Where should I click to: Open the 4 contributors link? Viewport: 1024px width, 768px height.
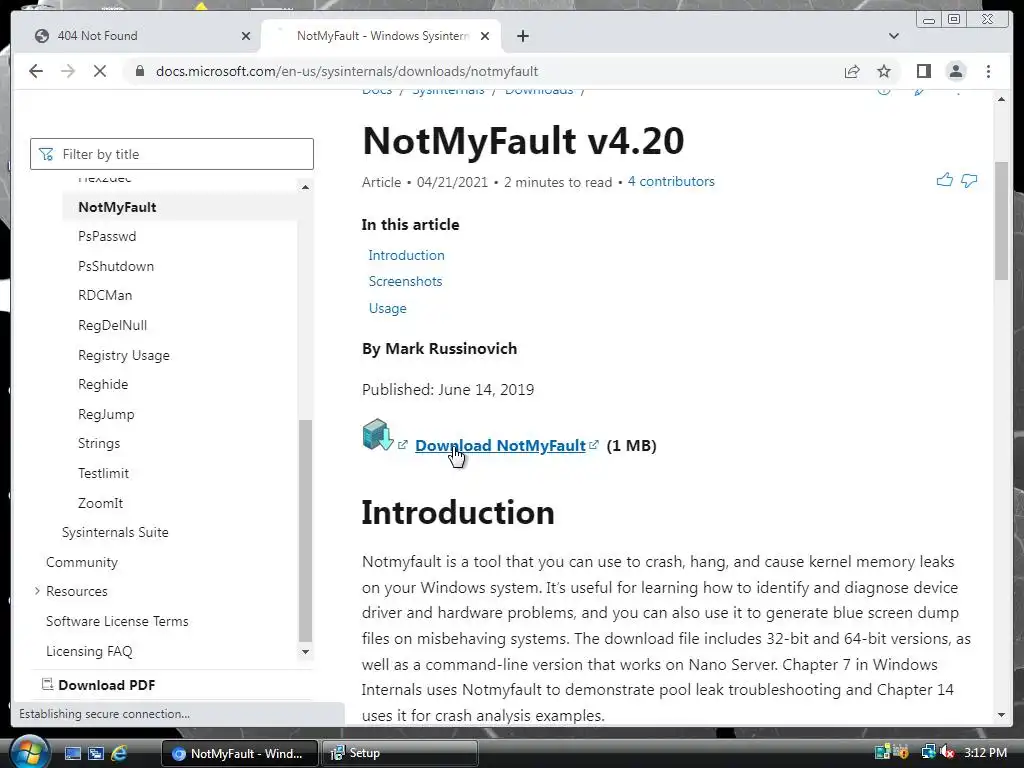(x=671, y=182)
